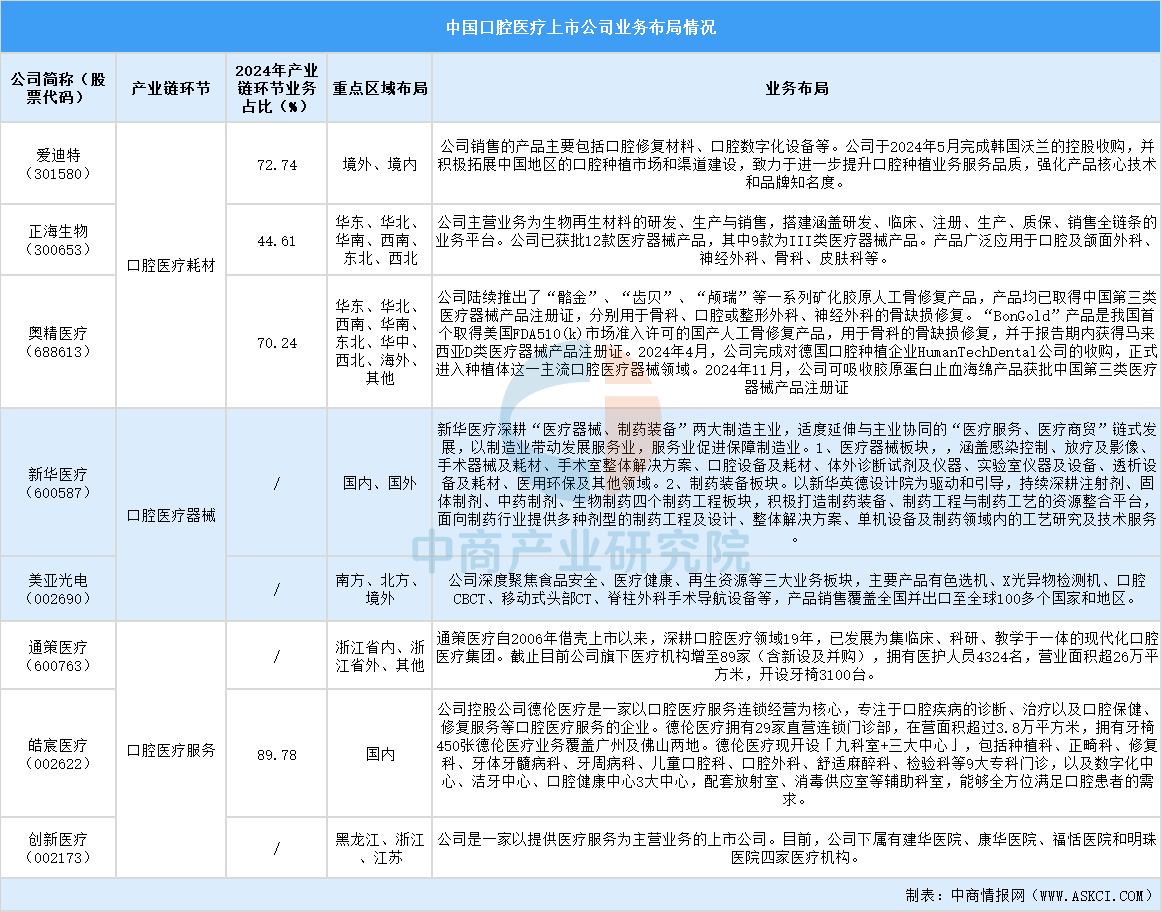Select the 爱迪特（301580） company cell

(58, 164)
